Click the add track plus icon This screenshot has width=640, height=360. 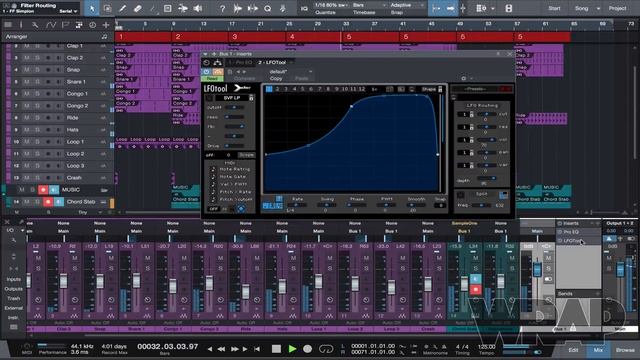pyautogui.click(x=106, y=25)
